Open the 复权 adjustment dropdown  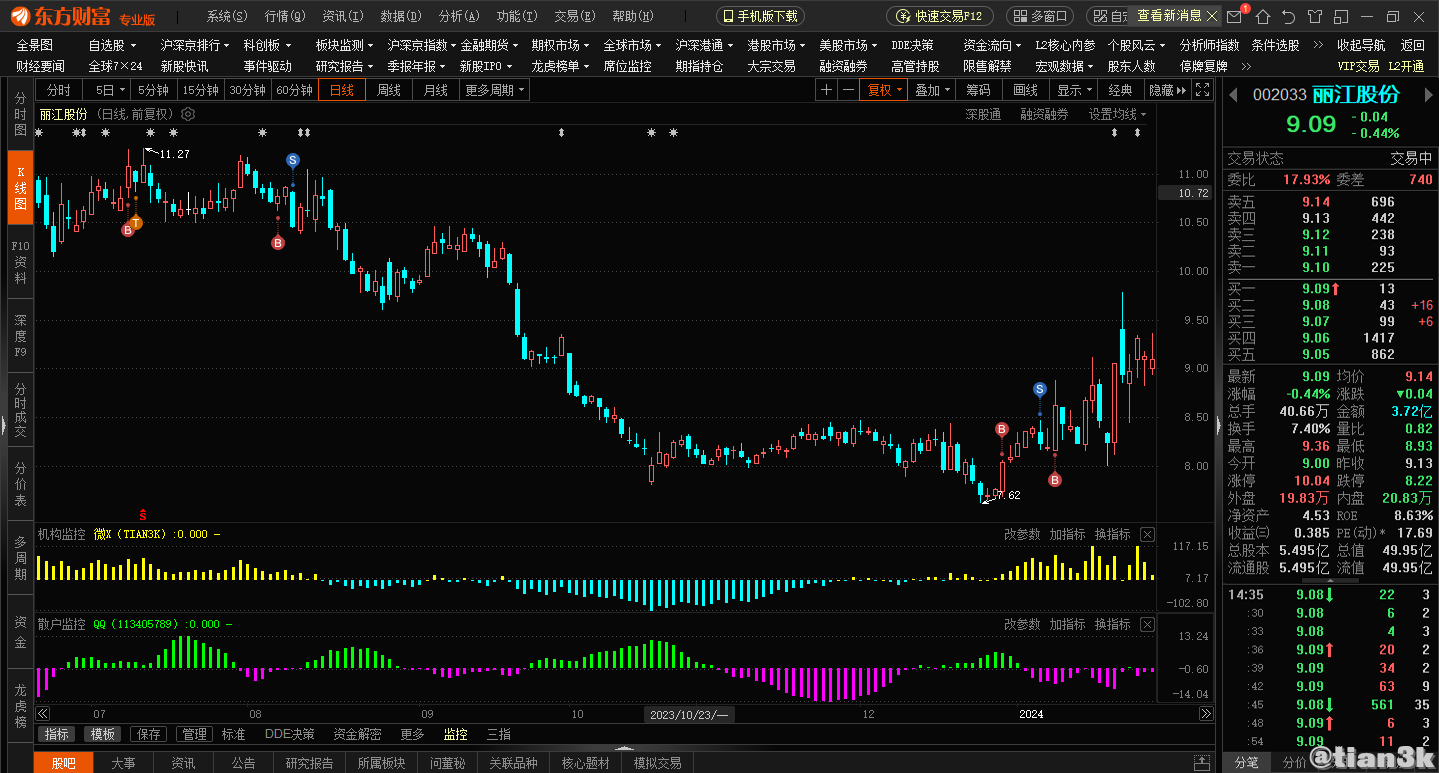[884, 90]
